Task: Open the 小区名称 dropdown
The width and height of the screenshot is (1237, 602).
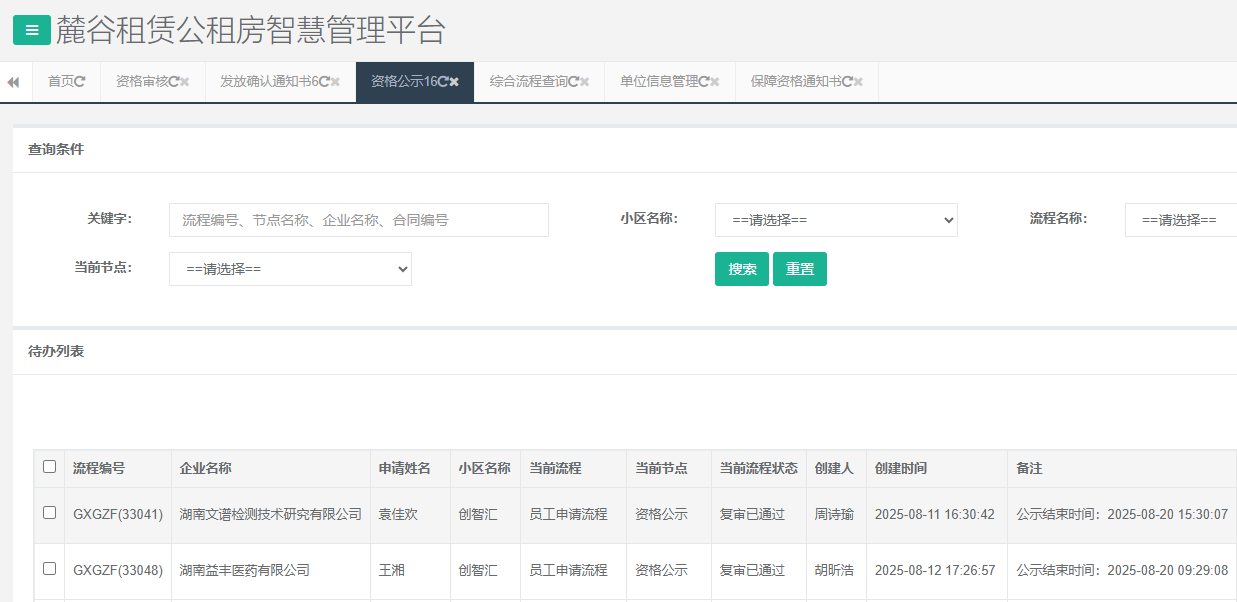Action: 836,220
